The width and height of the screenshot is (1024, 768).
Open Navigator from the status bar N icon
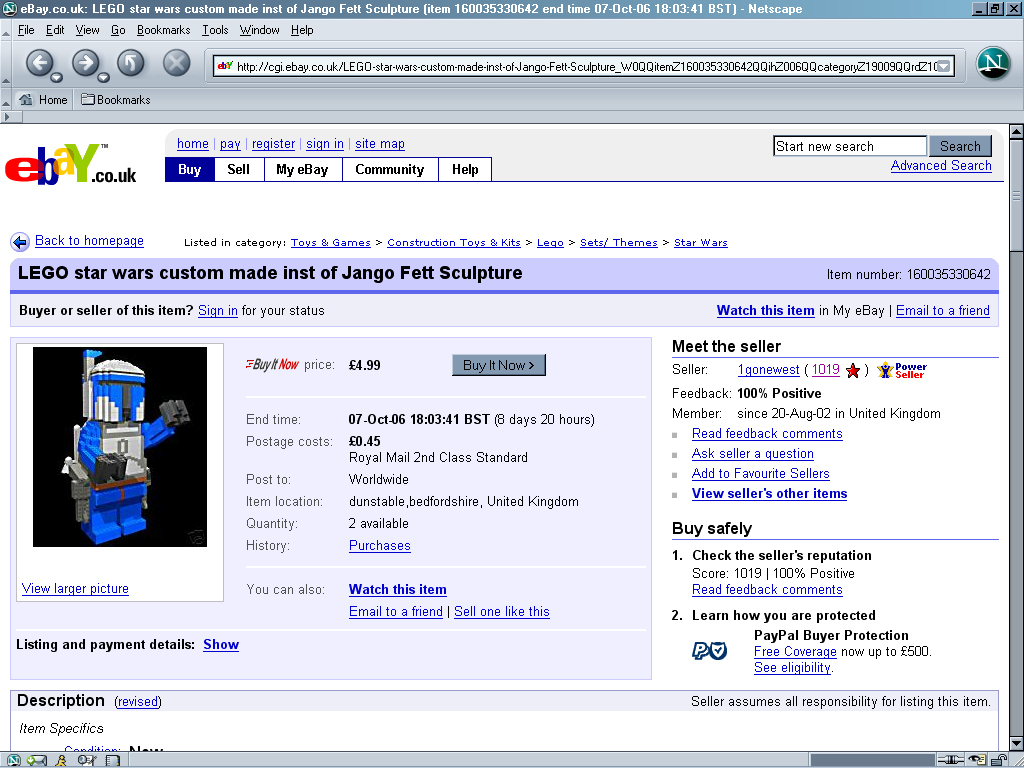point(12,760)
